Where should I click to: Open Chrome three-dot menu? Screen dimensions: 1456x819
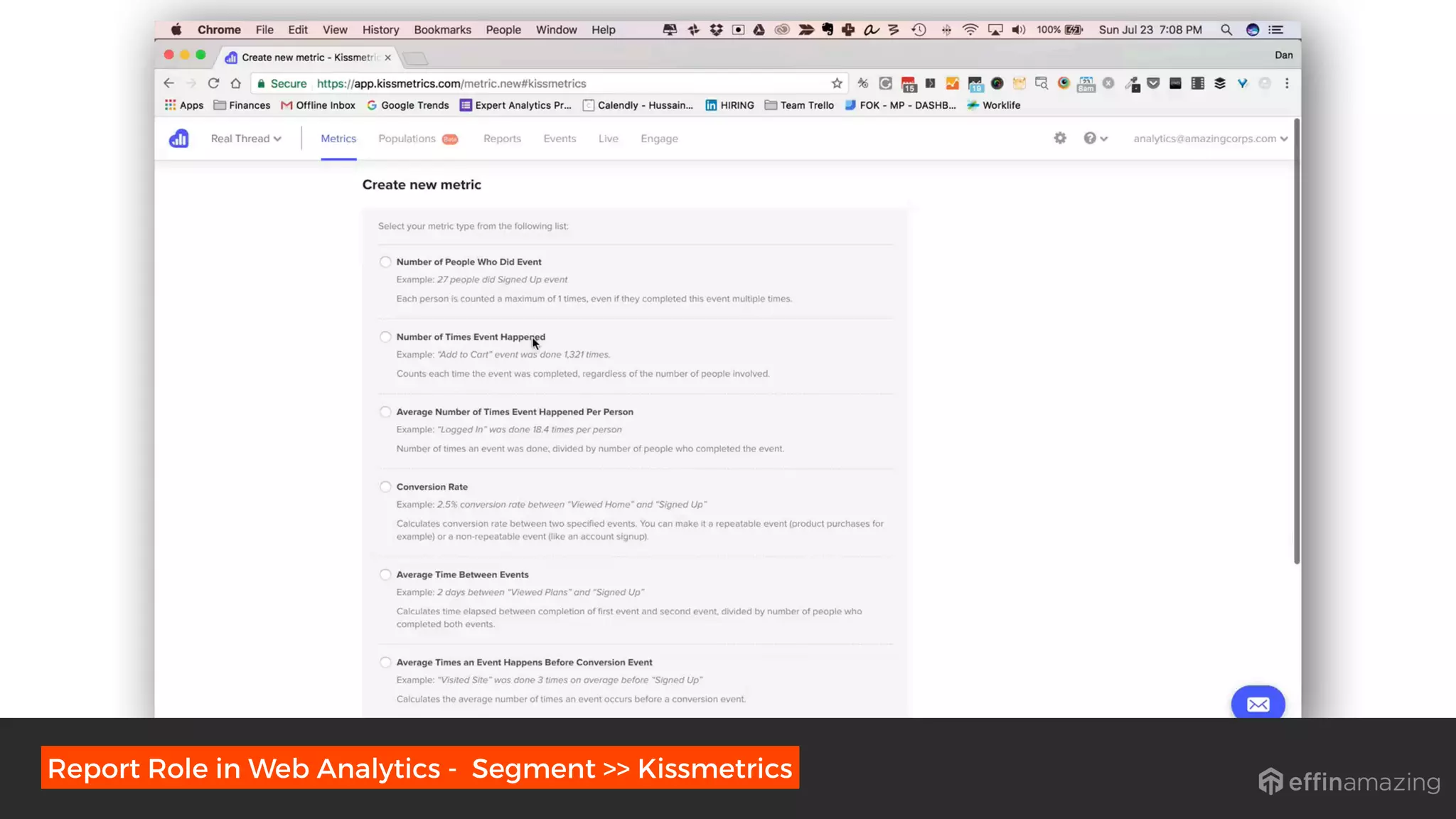(1287, 83)
